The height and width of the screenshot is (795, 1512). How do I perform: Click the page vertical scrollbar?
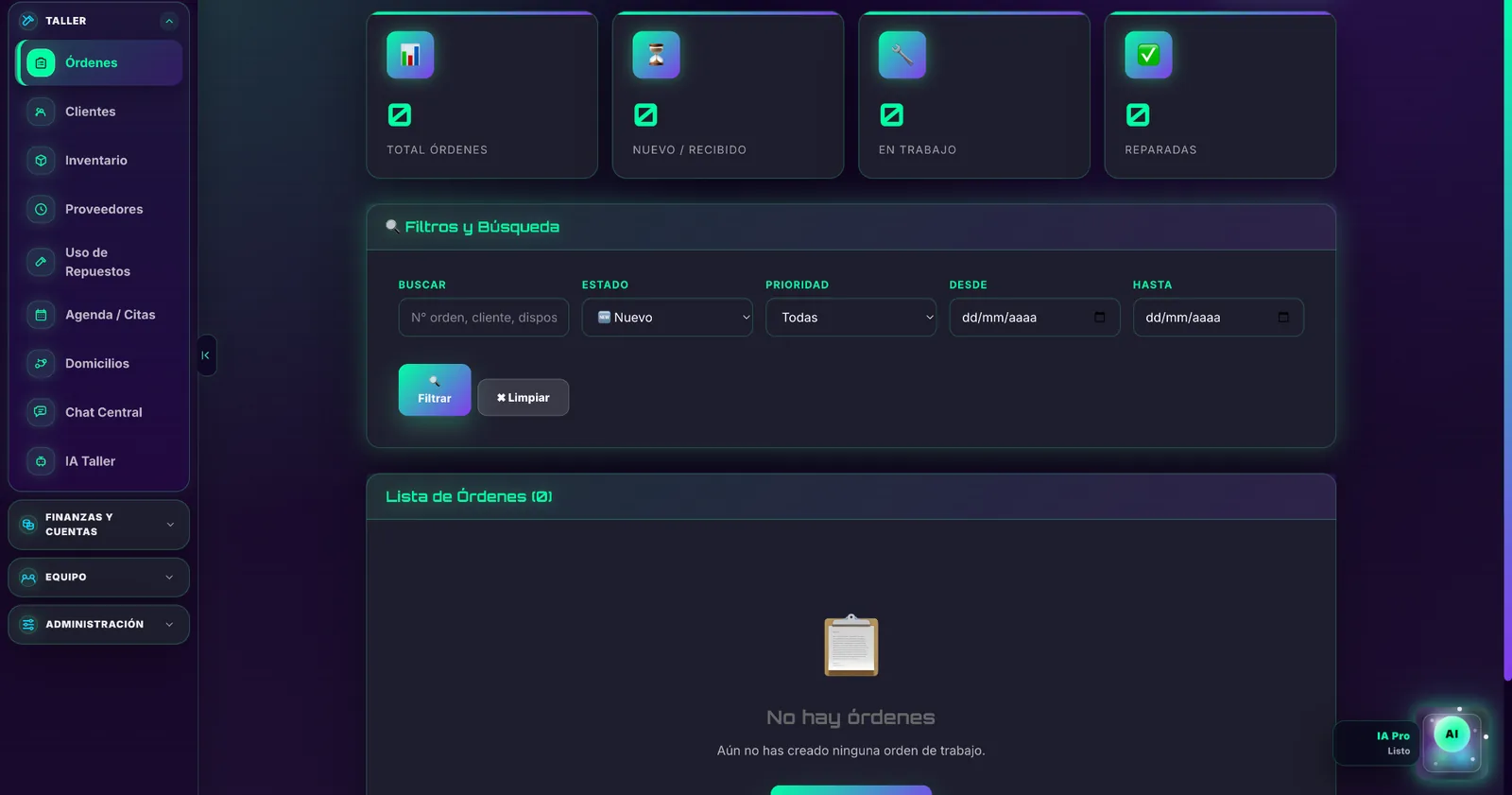(x=1507, y=340)
